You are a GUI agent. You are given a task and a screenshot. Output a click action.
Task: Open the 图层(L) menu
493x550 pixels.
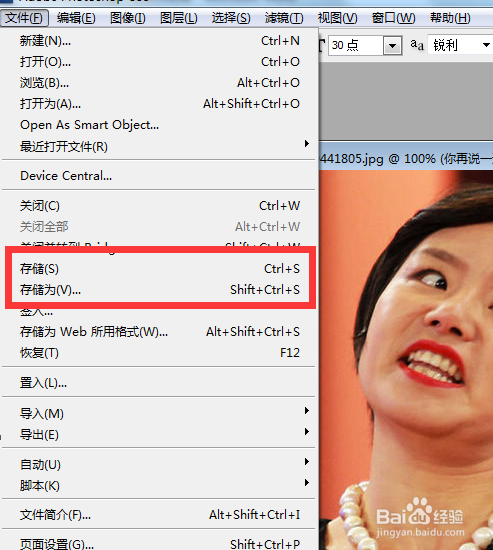click(179, 18)
